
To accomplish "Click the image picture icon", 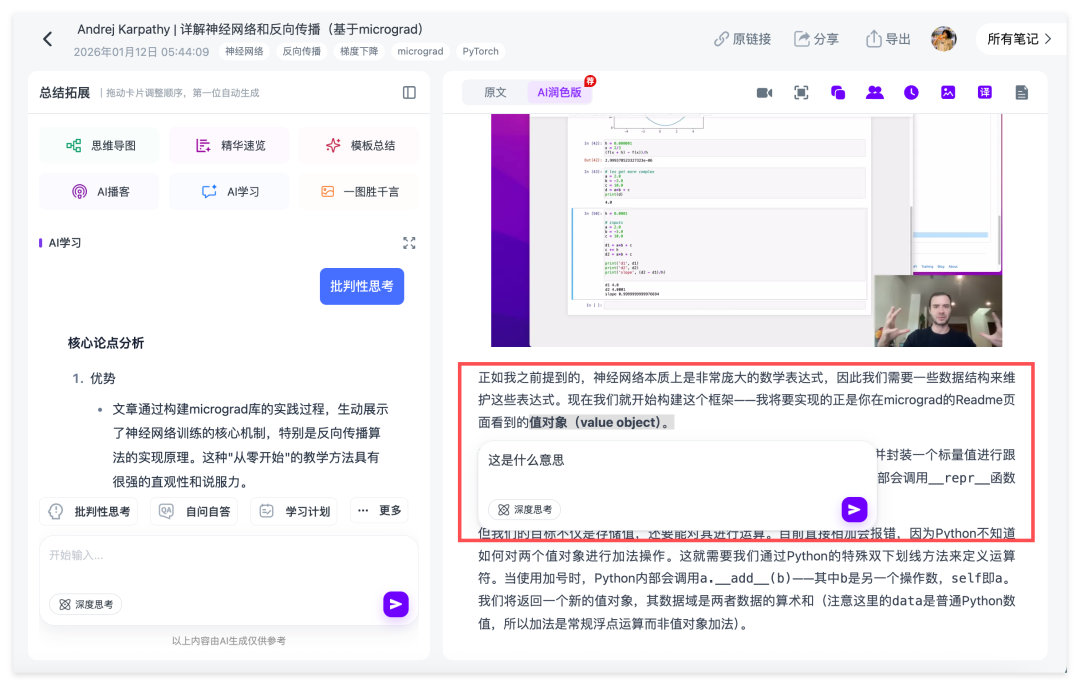I will tap(948, 92).
